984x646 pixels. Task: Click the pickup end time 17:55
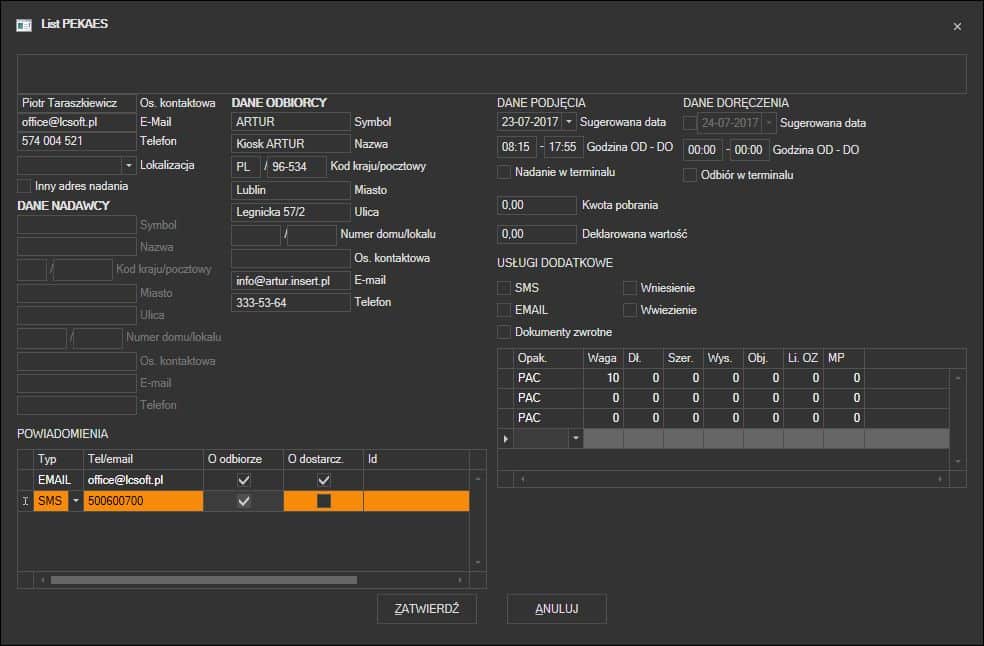click(563, 147)
